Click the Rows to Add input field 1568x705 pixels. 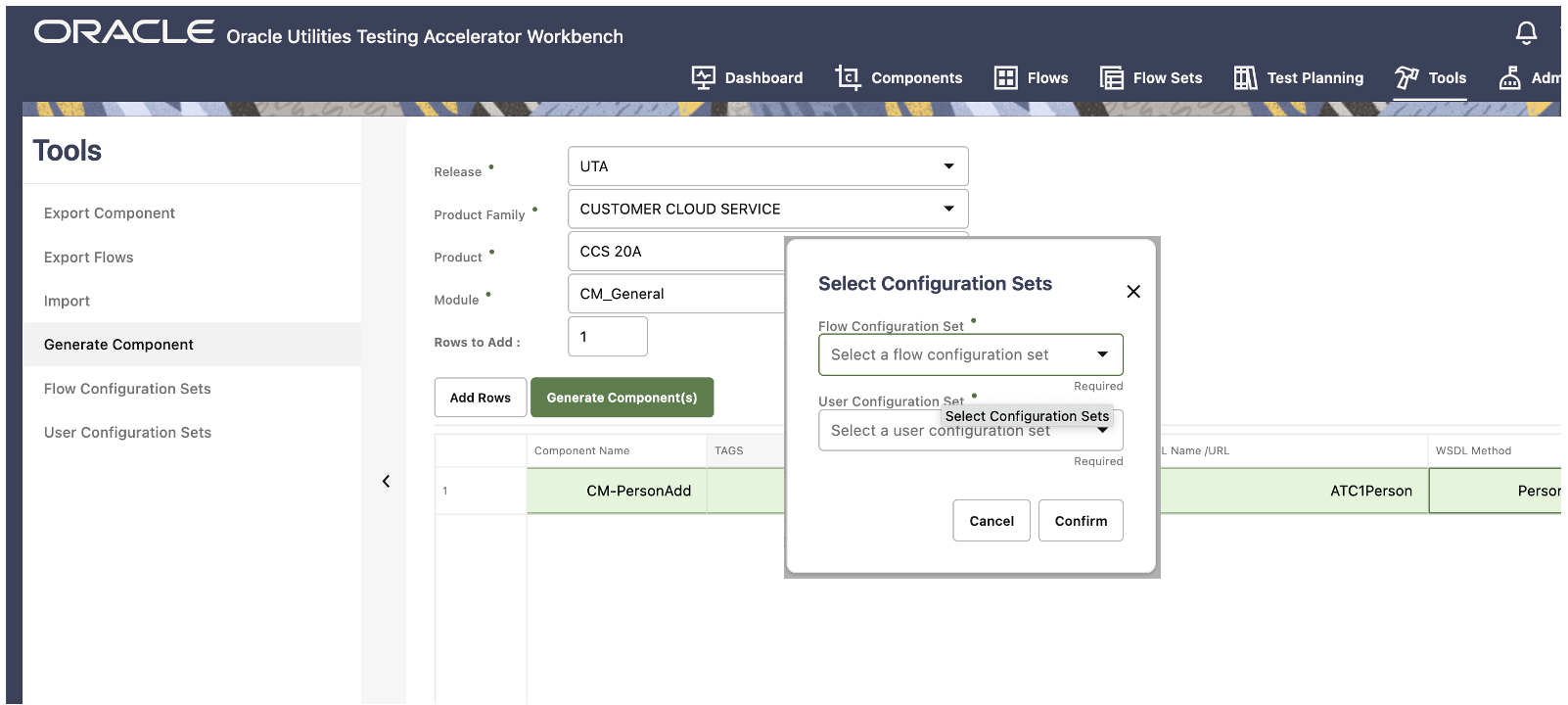pyautogui.click(x=607, y=337)
